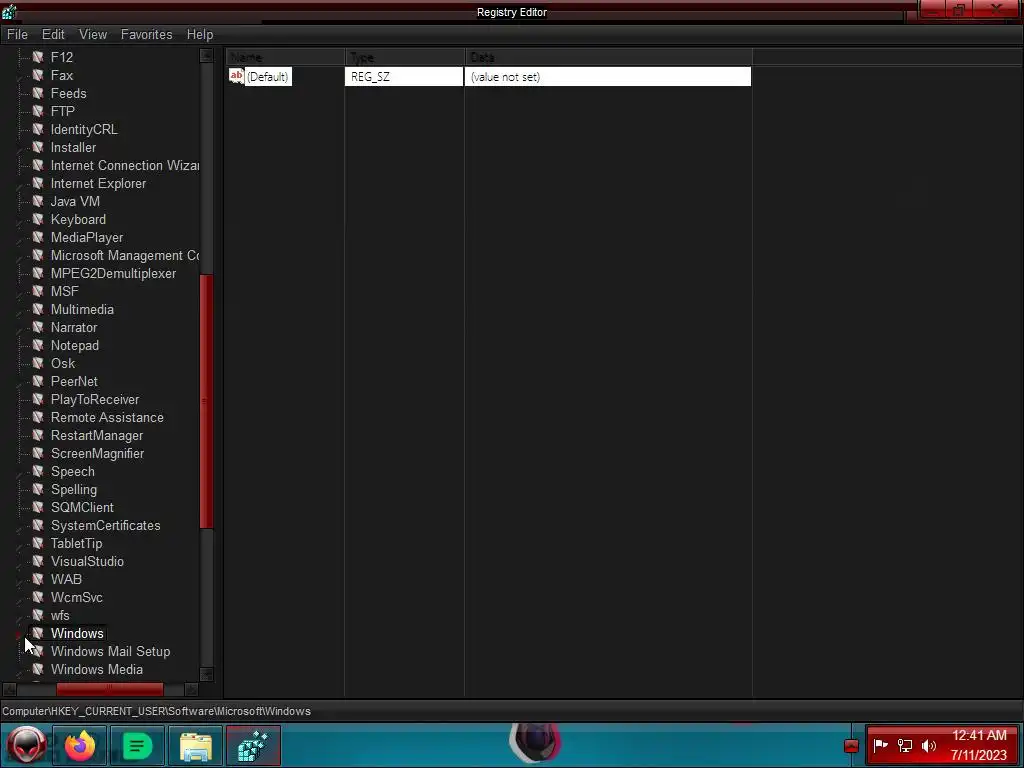Open the View menu

(x=93, y=35)
